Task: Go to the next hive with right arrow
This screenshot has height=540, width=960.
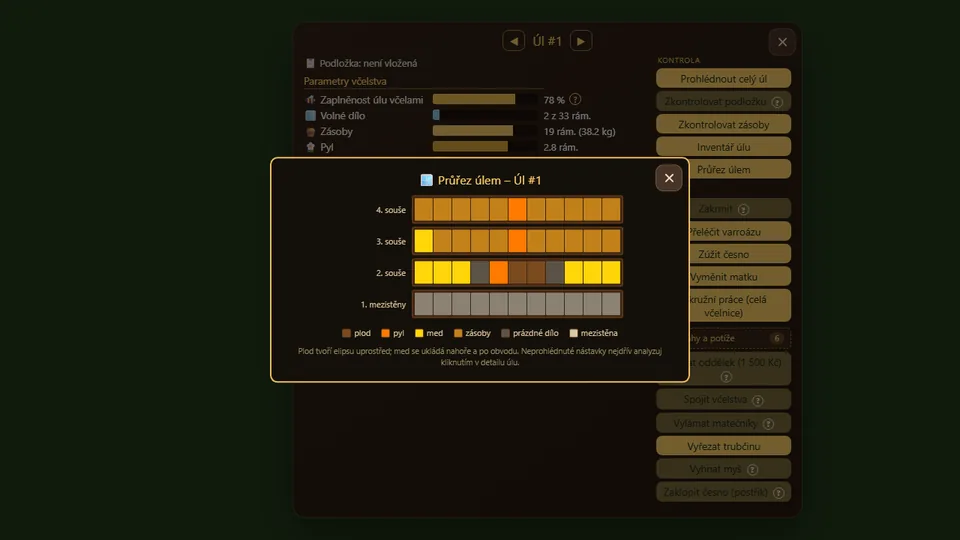Action: point(581,41)
